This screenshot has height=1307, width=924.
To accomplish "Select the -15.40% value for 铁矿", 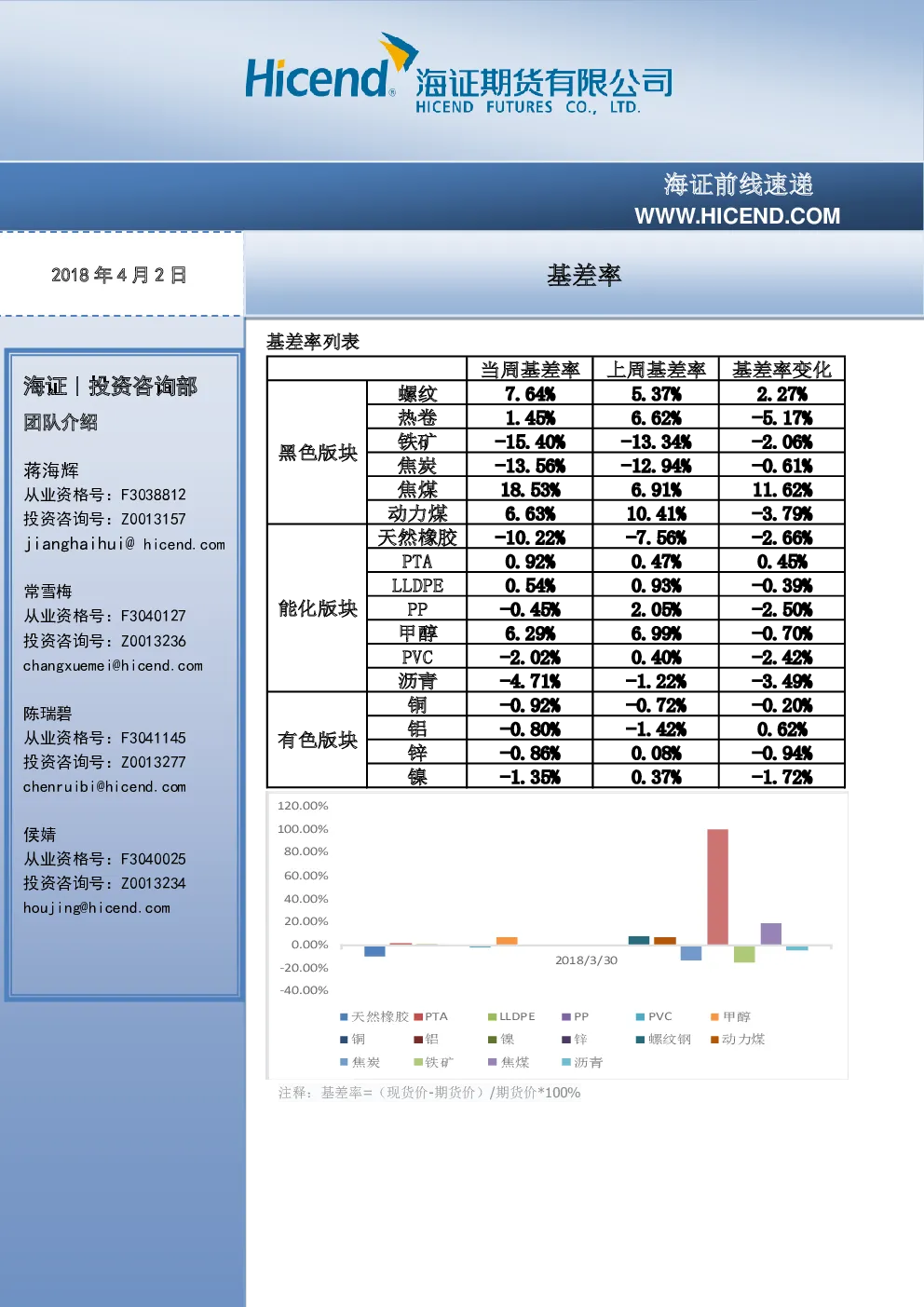I will coord(530,442).
